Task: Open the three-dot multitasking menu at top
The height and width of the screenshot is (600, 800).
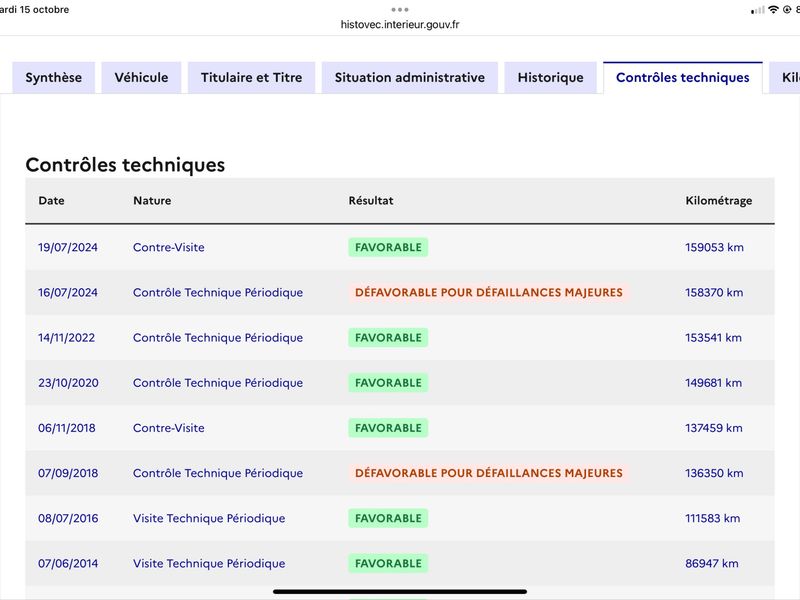Action: click(x=400, y=9)
